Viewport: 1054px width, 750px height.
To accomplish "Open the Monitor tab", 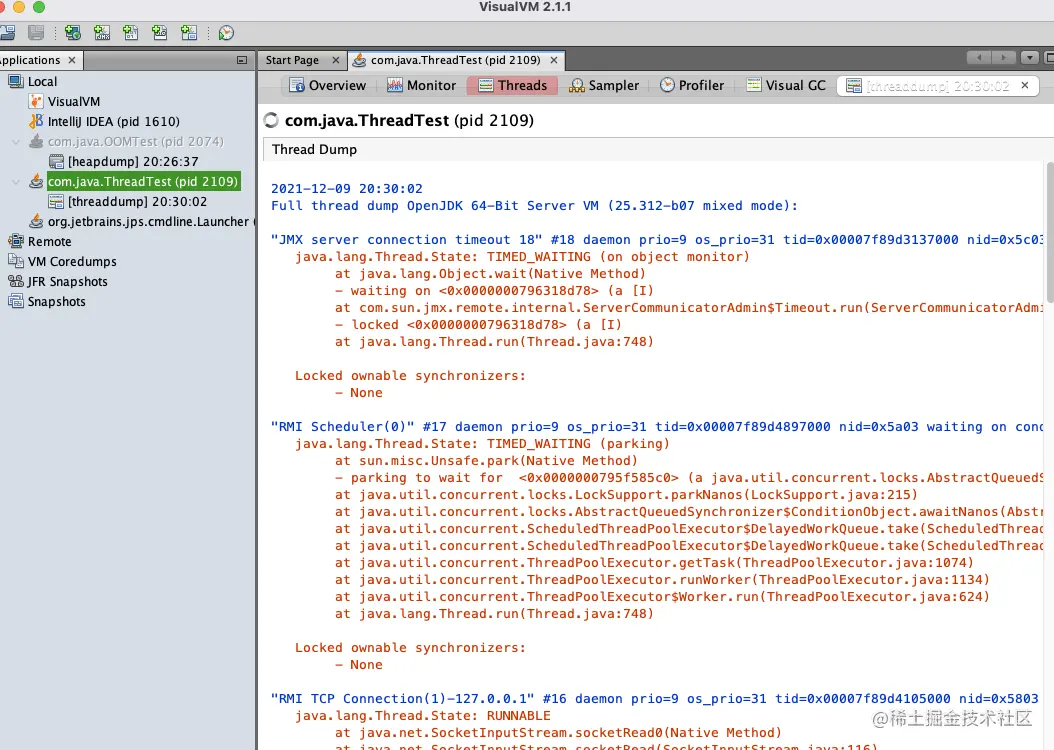I will [422, 85].
